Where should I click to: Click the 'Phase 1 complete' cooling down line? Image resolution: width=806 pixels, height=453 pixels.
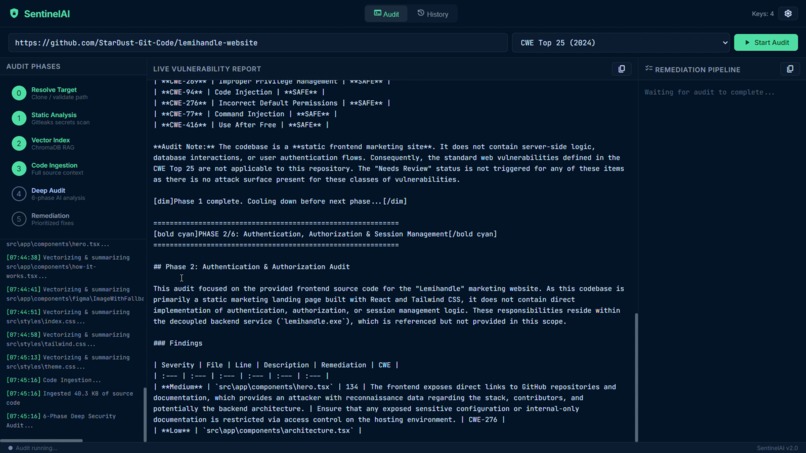pyautogui.click(x=280, y=201)
